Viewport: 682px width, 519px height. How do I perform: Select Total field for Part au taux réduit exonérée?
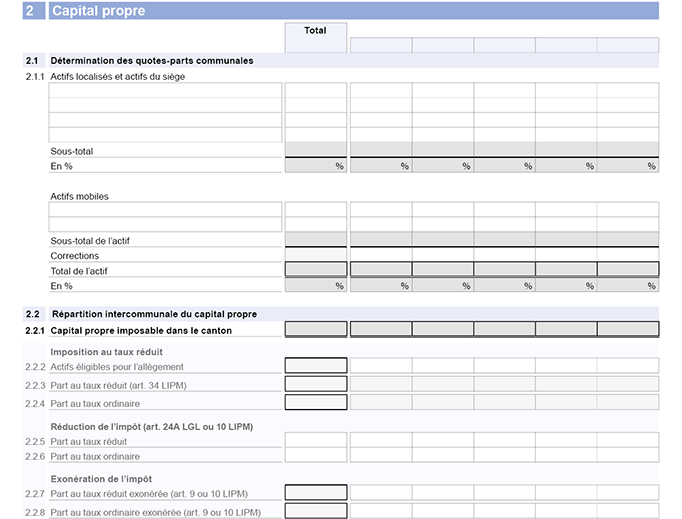[315, 492]
